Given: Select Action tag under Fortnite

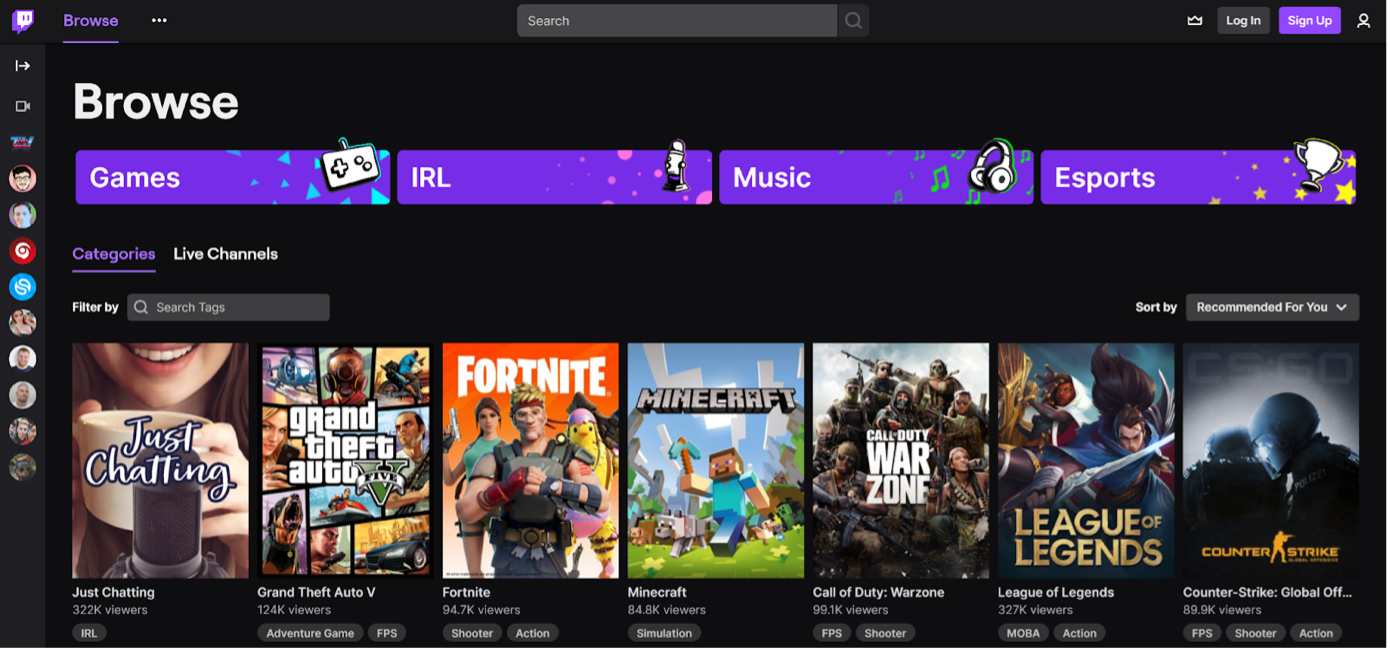Looking at the screenshot, I should coord(533,634).
